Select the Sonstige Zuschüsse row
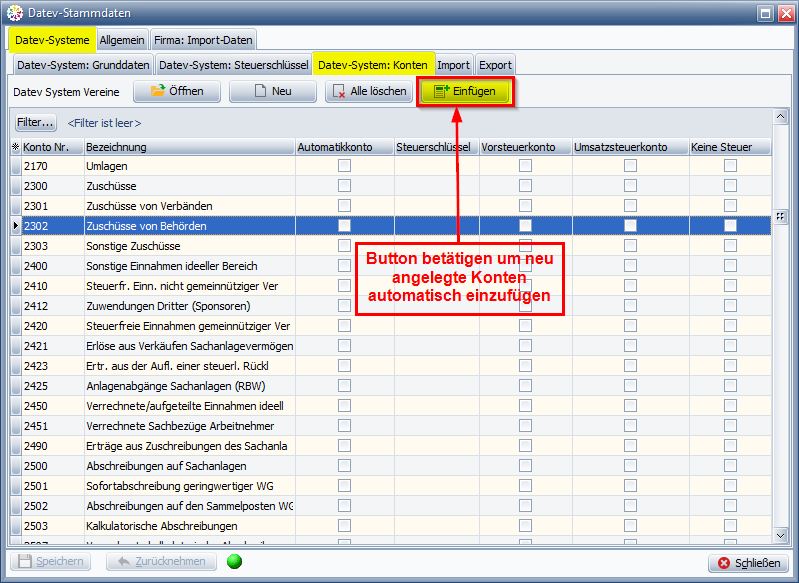 [x=391, y=246]
